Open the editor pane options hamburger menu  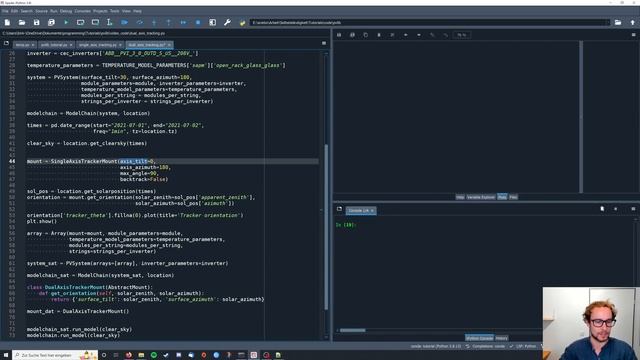point(324,43)
